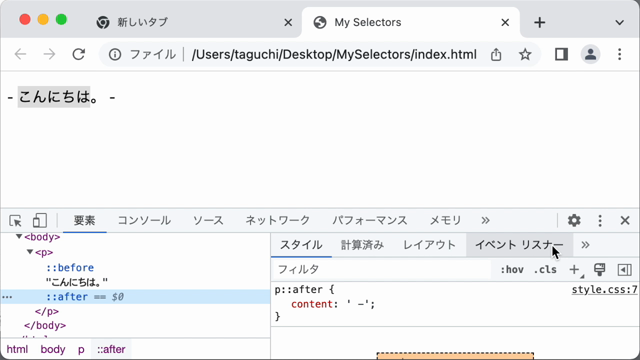Viewport: 640px width, 360px height.
Task: Toggle the .cls class editor
Action: (x=545, y=270)
